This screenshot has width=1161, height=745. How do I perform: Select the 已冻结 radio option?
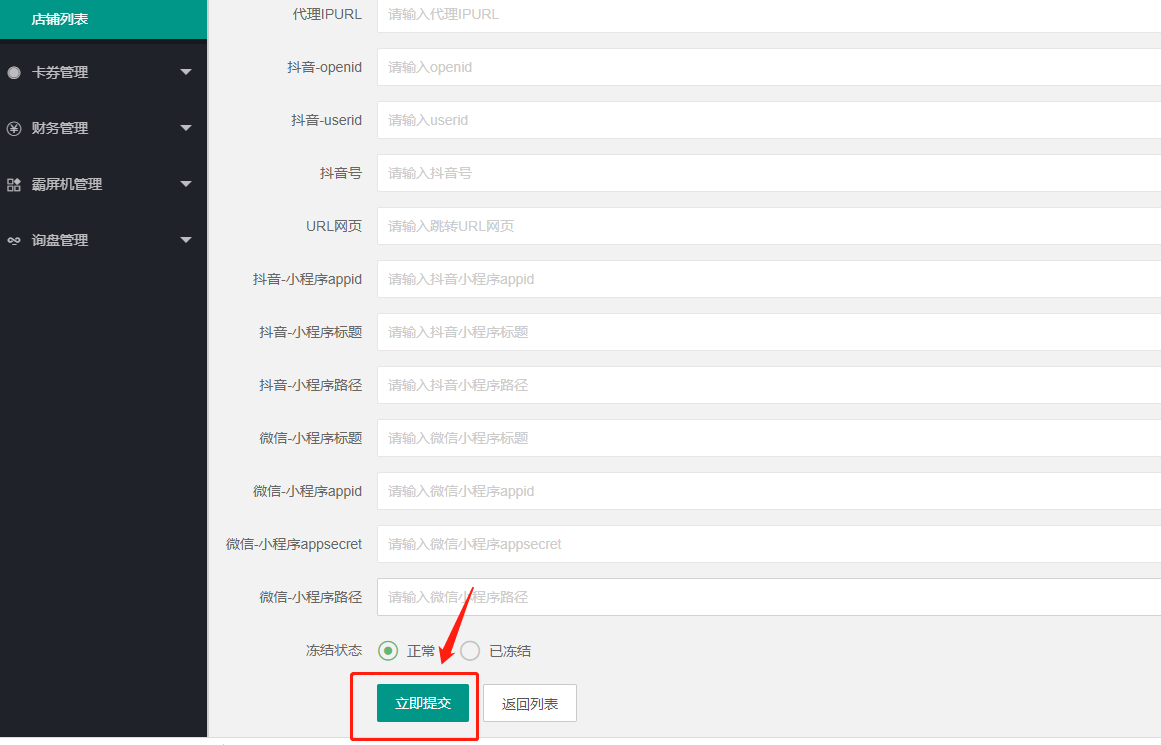coord(470,651)
